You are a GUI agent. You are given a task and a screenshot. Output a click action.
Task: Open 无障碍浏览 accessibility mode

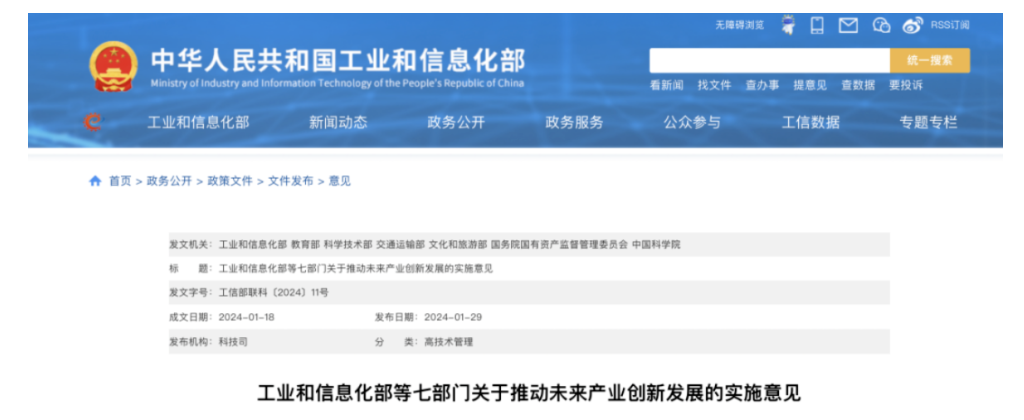(x=739, y=25)
